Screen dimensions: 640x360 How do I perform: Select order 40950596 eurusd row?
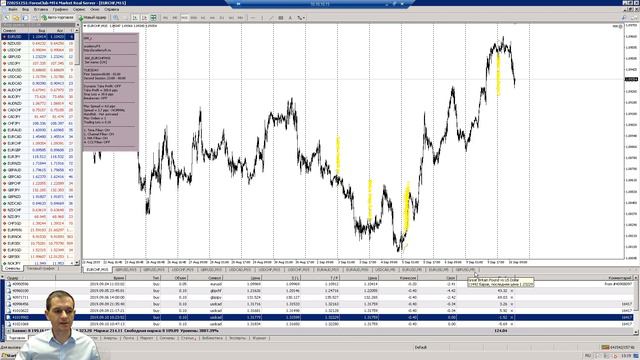[x=319, y=284]
